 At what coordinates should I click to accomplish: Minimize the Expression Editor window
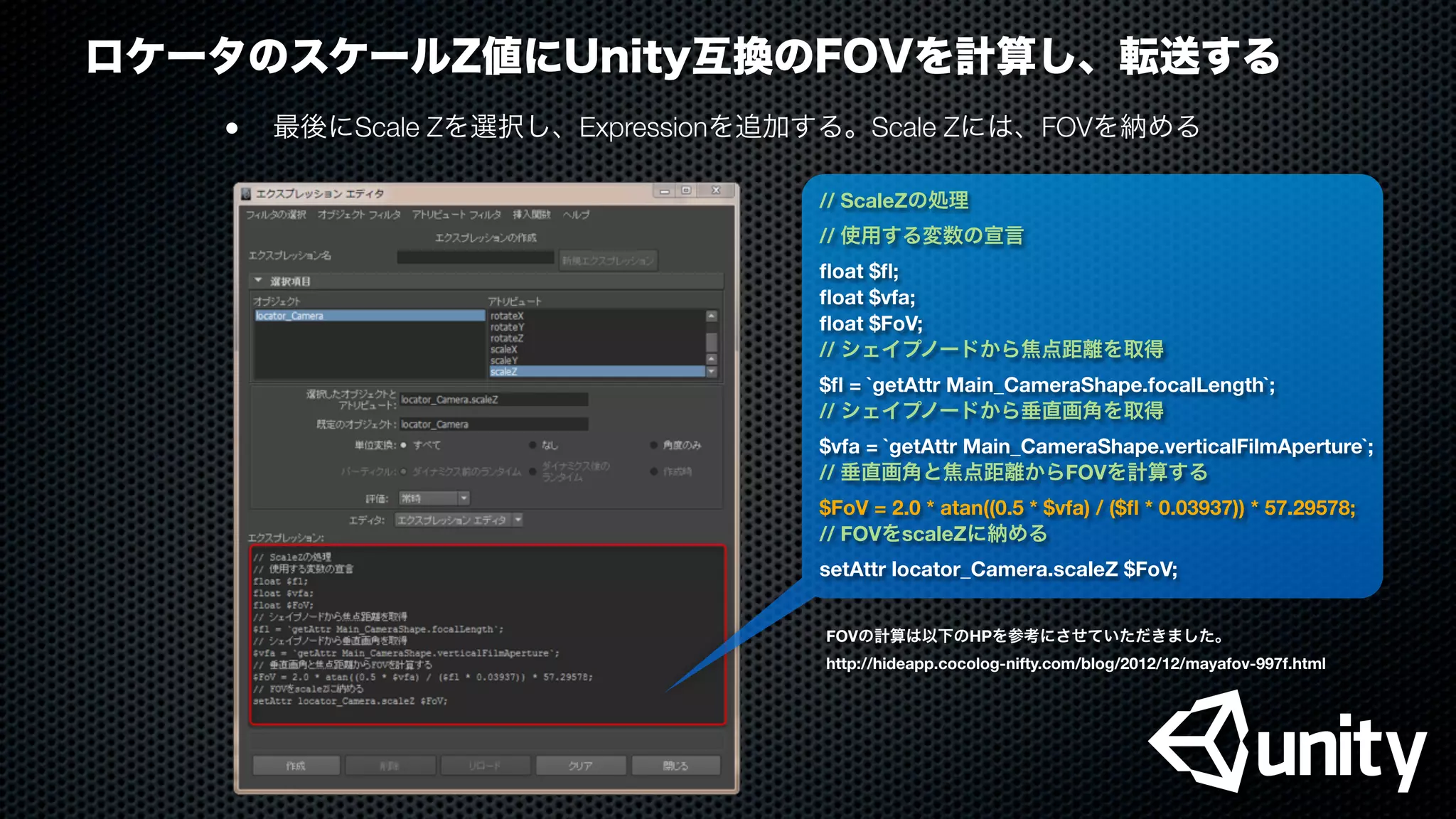click(664, 191)
